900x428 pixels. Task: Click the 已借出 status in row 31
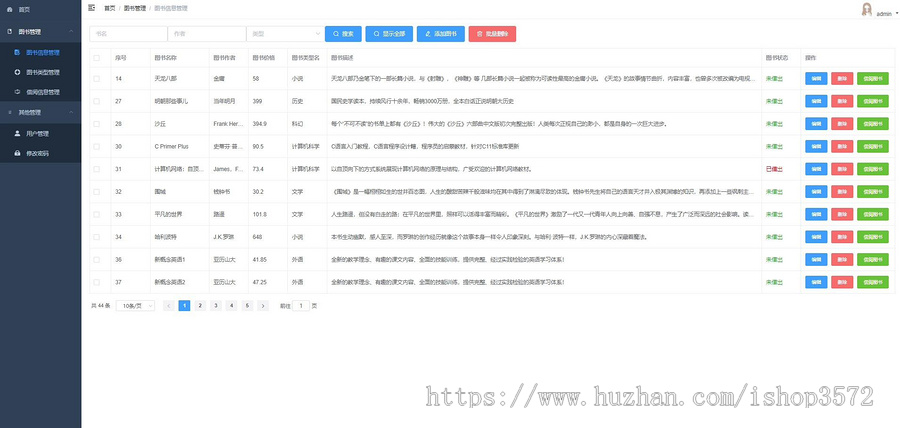[x=774, y=169]
